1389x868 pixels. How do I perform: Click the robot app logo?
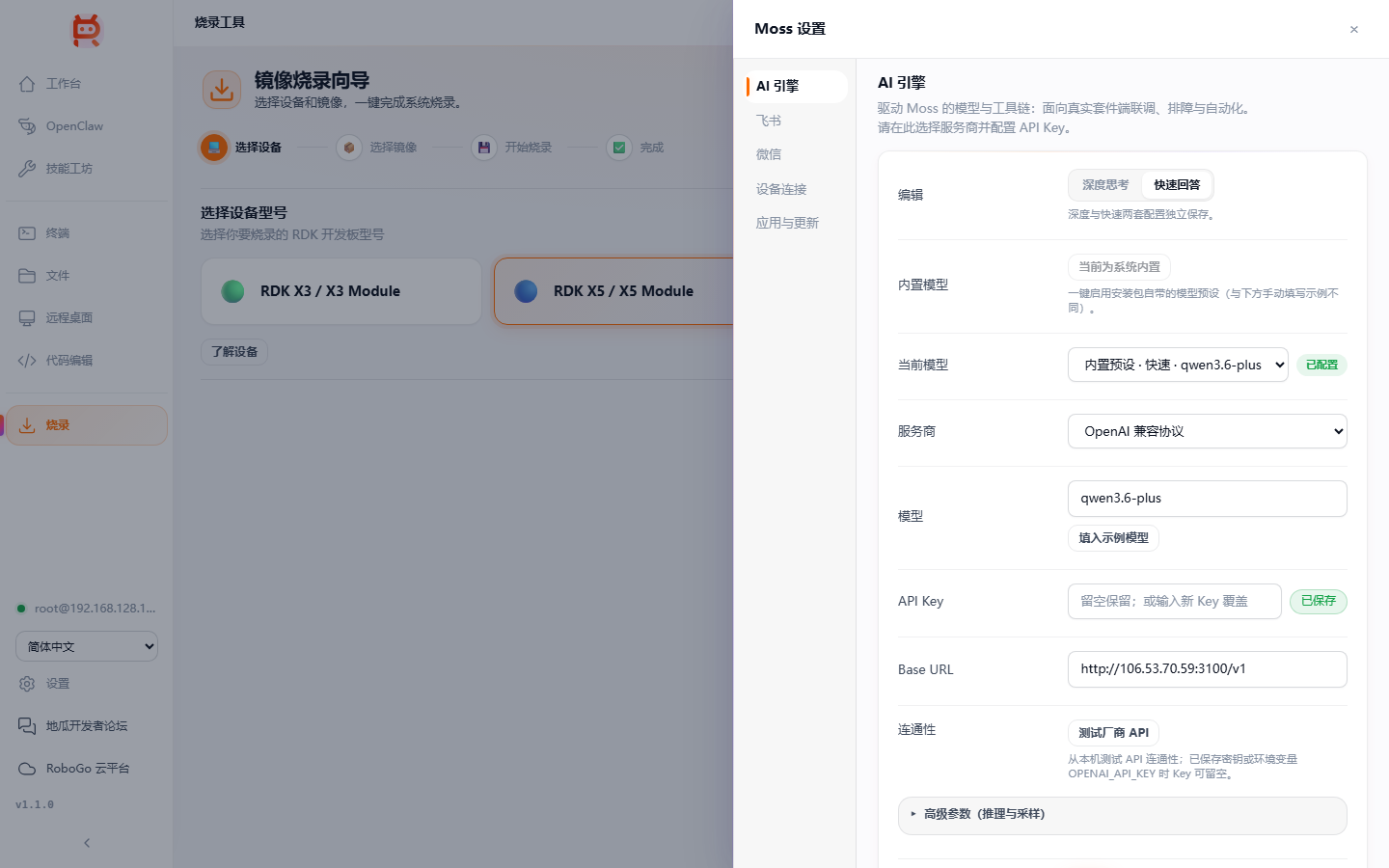[x=87, y=30]
